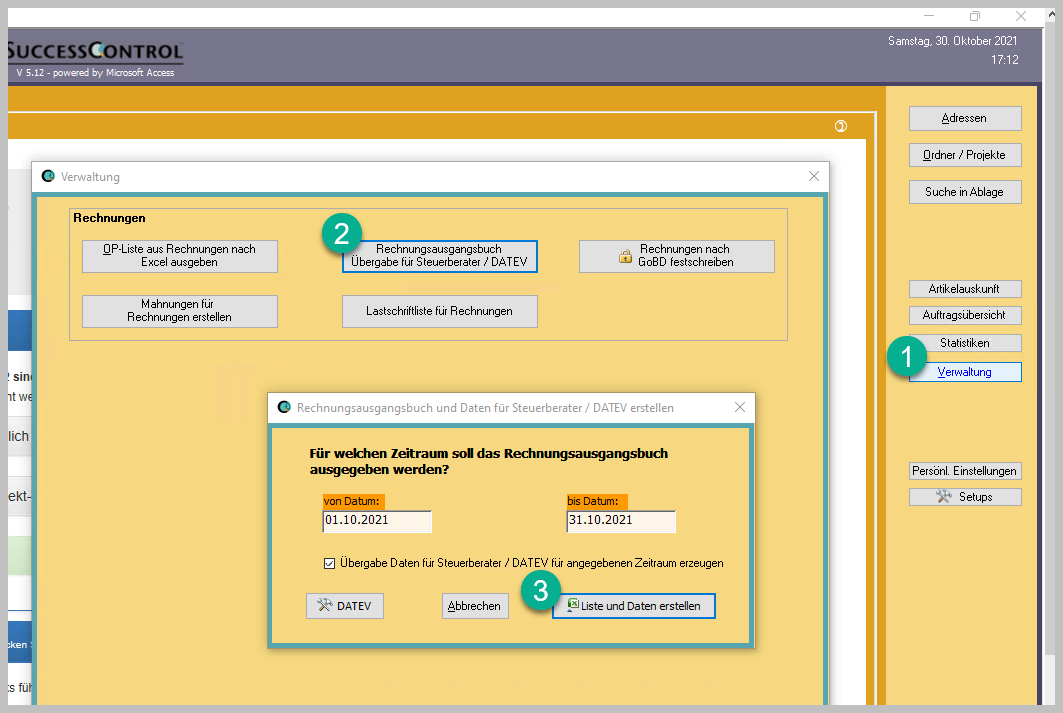Click OP-Liste aus Rechnungen nach Excel
This screenshot has width=1063, height=713.
(x=180, y=256)
